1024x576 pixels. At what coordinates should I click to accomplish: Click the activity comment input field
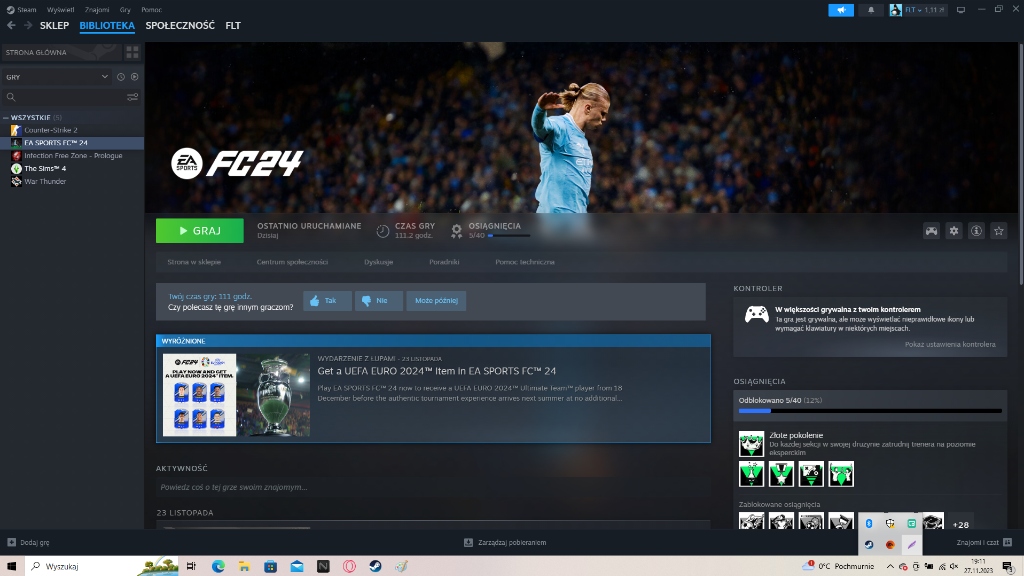(x=432, y=487)
